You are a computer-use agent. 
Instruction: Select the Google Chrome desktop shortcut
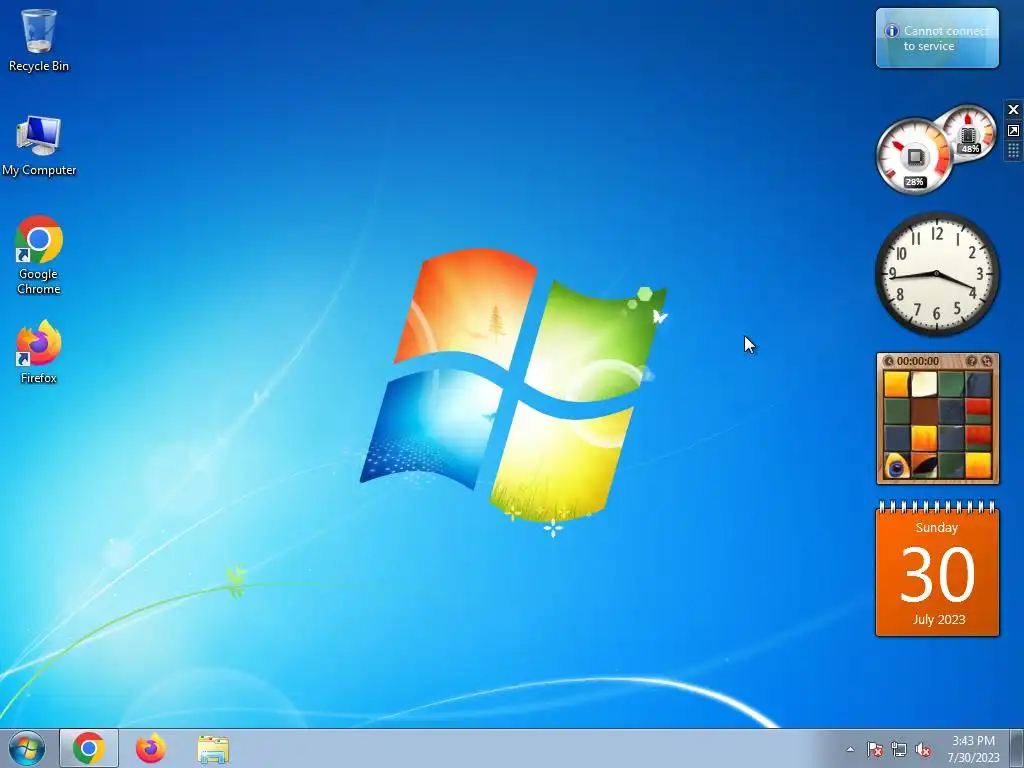click(39, 255)
